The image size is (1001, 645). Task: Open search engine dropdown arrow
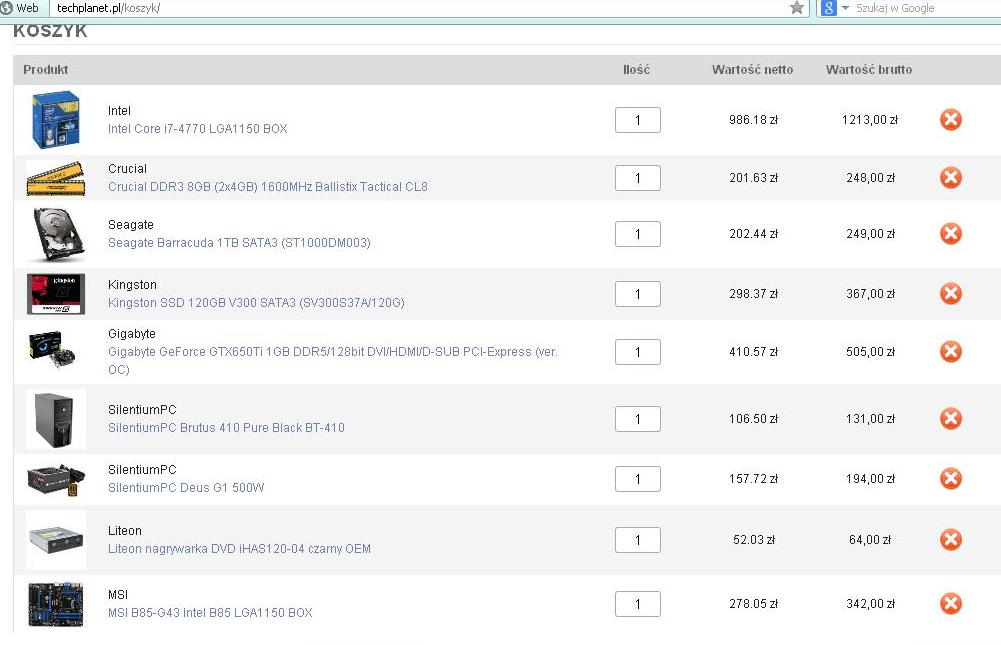click(845, 8)
